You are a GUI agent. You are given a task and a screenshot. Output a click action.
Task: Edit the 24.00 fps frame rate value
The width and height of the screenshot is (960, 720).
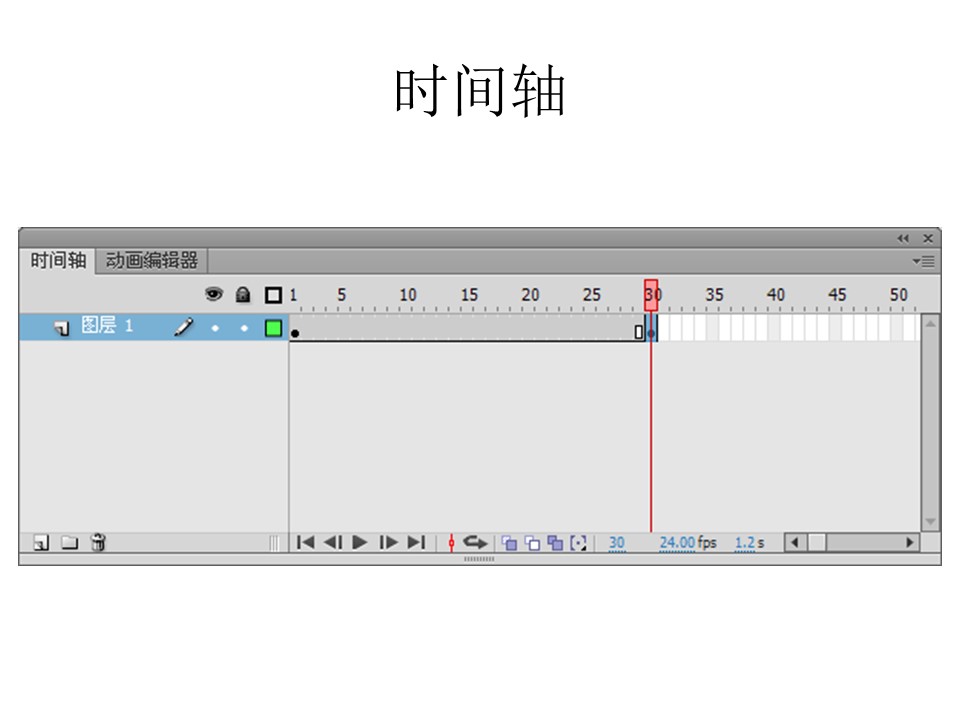(x=679, y=543)
